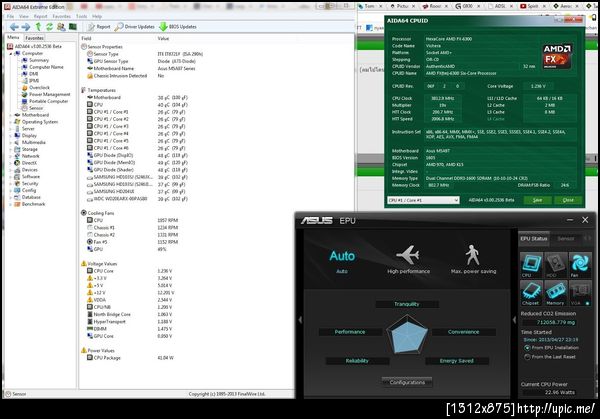Open BIOS Updates in the toolbar
The image size is (600, 419).
pyautogui.click(x=178, y=27)
